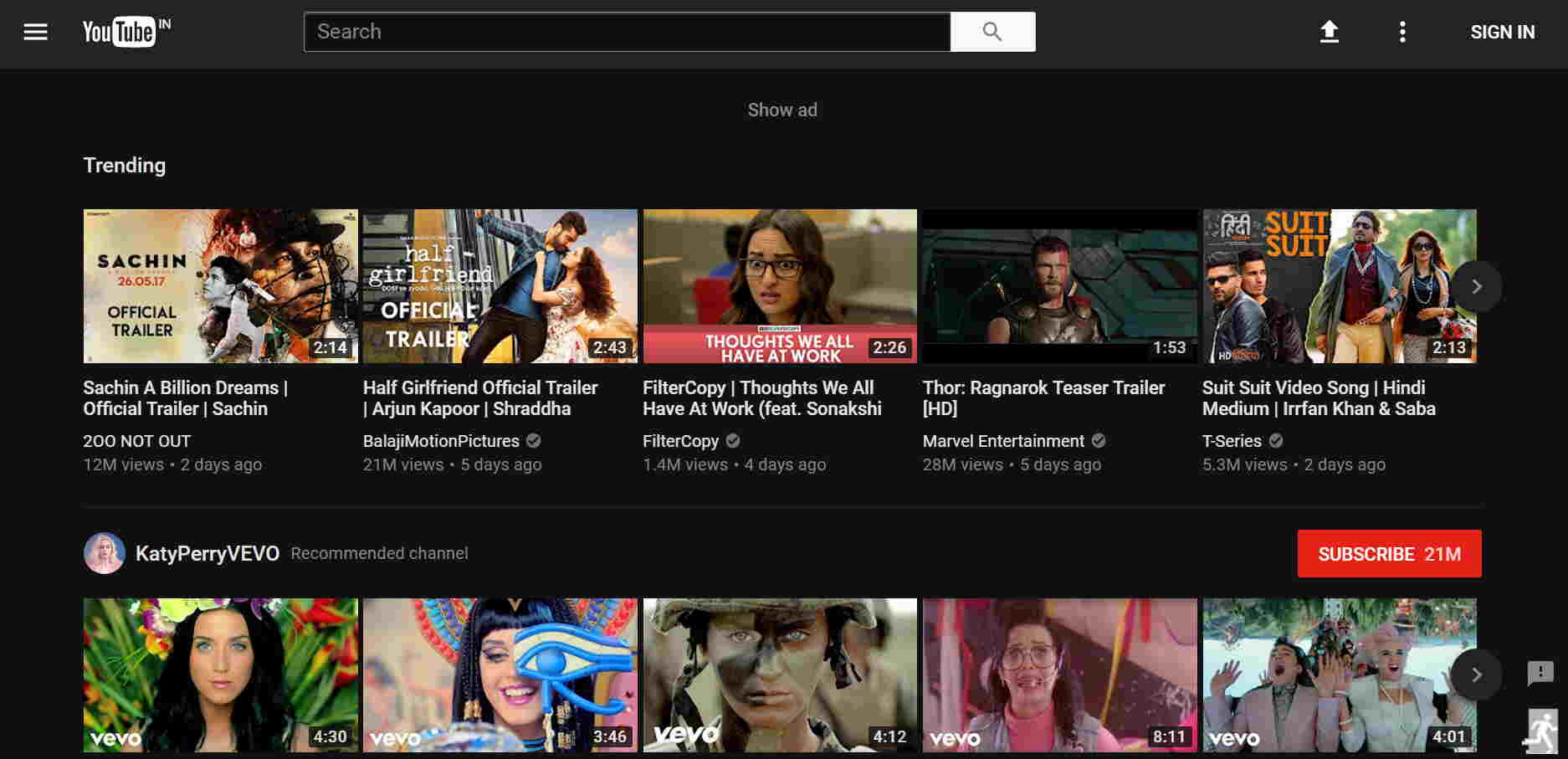Open the 3:46 Katy Perry video thumbnail
This screenshot has height=759, width=1568.
click(x=500, y=674)
